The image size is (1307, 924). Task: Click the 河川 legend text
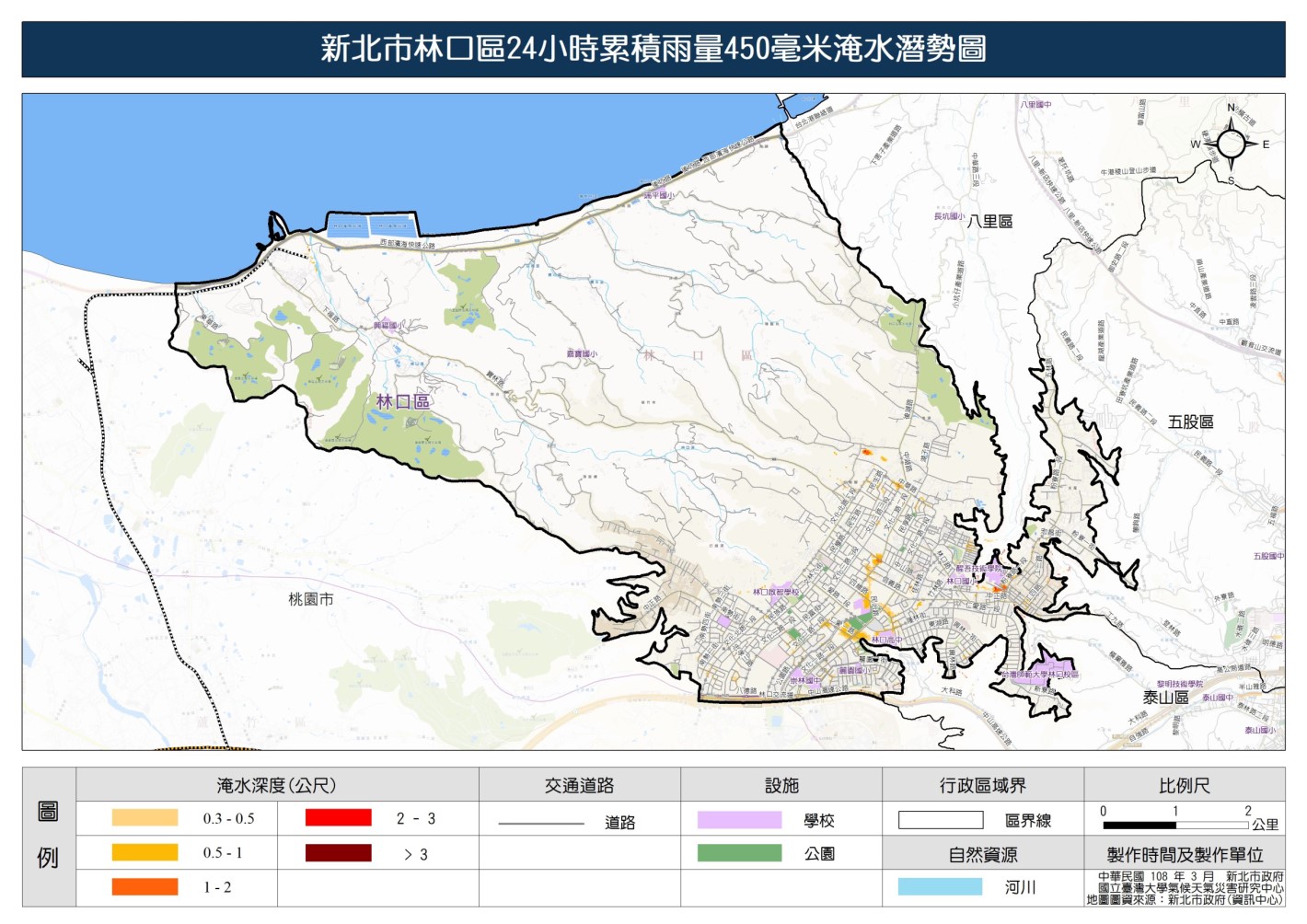click(1020, 886)
